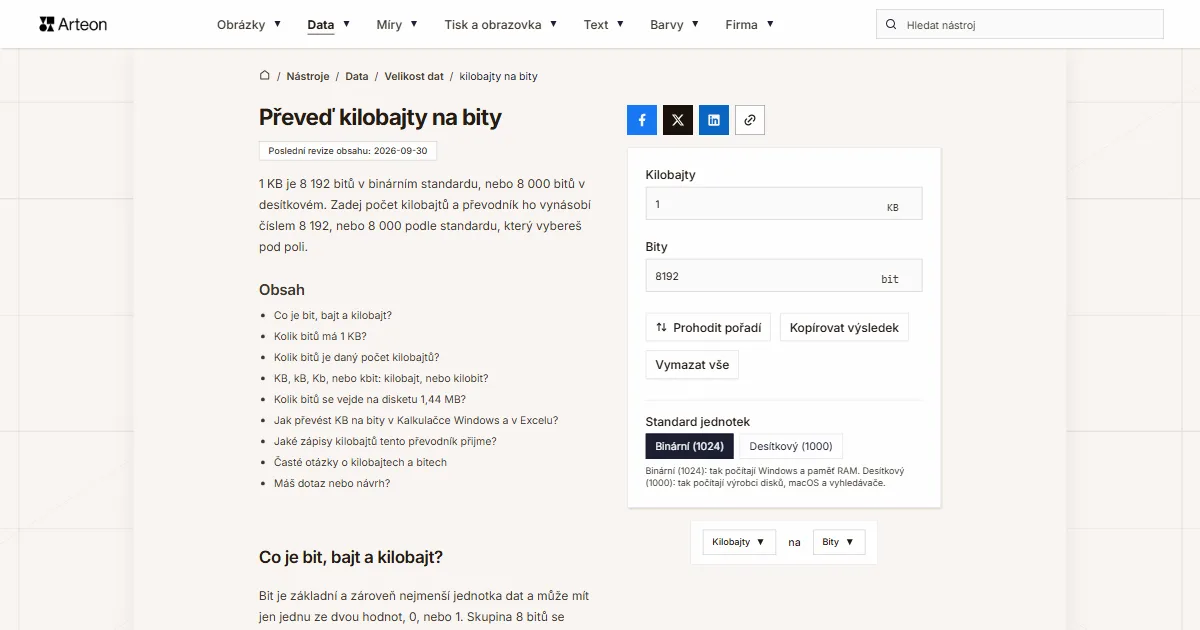1200x630 pixels.
Task: Focus the Hledat nástroj search field
Action: coord(1020,25)
